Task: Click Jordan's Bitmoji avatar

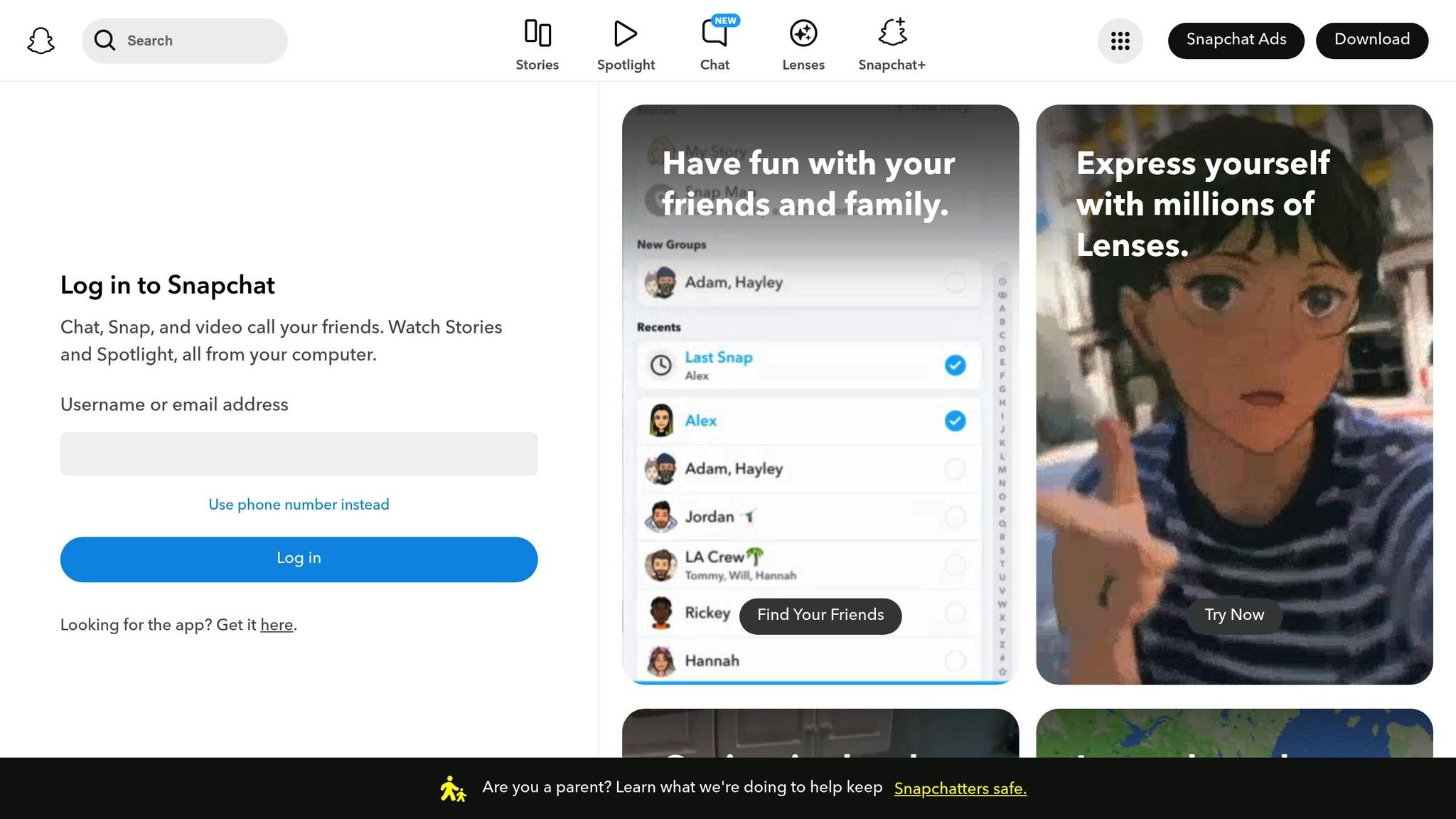Action: (x=661, y=517)
